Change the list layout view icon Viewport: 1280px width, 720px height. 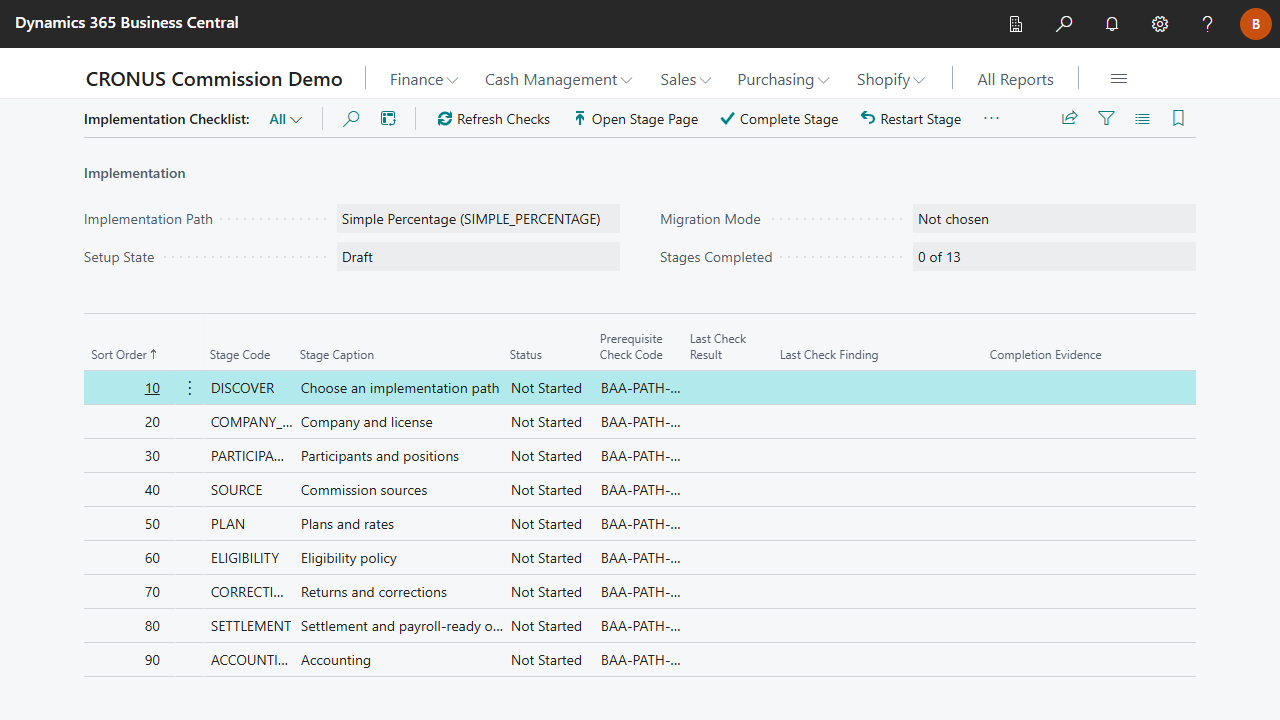[x=1142, y=118]
